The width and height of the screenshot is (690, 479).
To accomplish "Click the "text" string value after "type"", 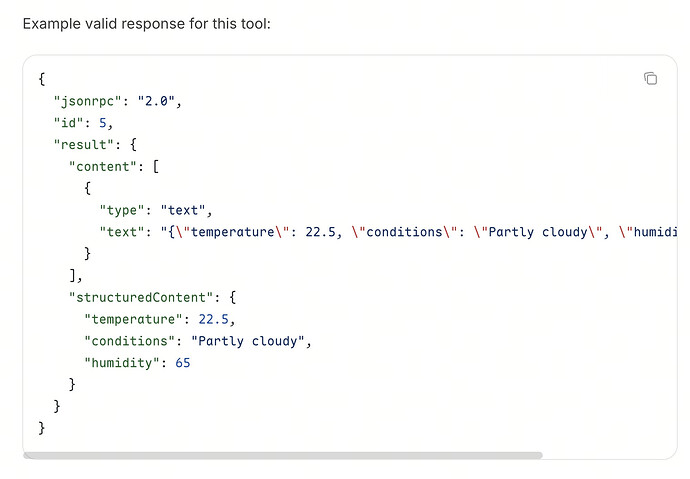I will tap(183, 210).
